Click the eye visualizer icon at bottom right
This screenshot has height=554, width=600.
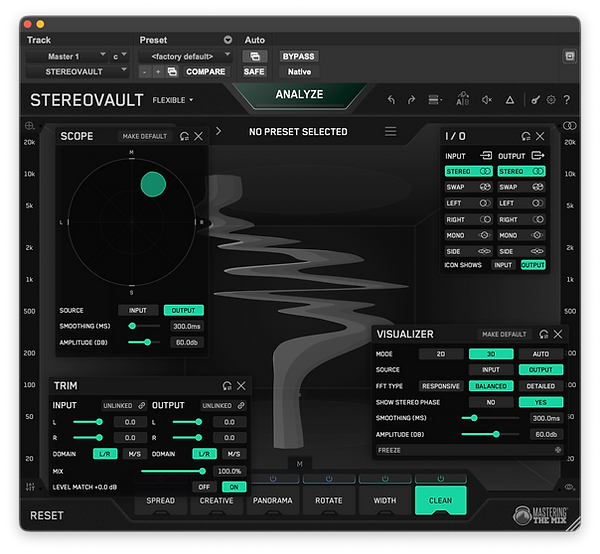[569, 487]
